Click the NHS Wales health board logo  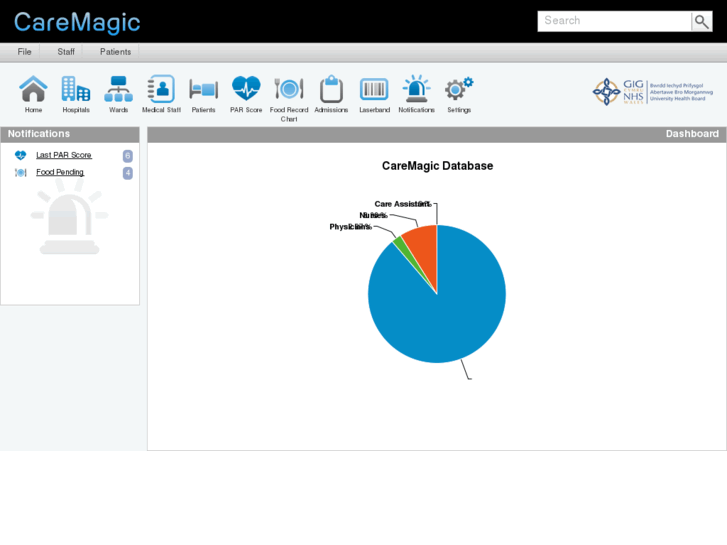653,92
